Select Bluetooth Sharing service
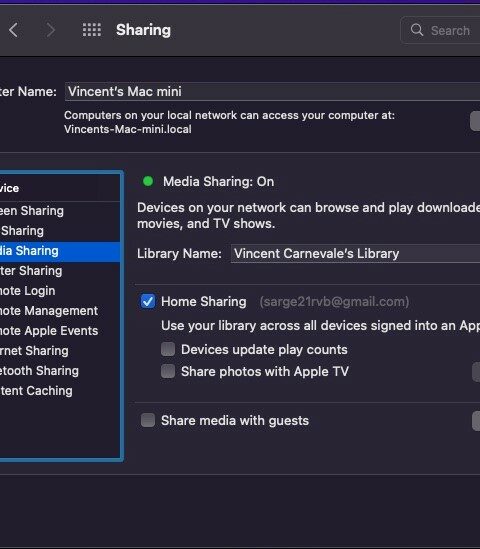 (x=60, y=371)
